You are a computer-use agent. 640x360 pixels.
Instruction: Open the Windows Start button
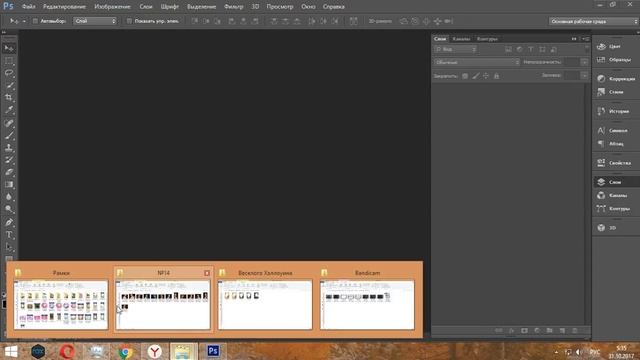11,351
